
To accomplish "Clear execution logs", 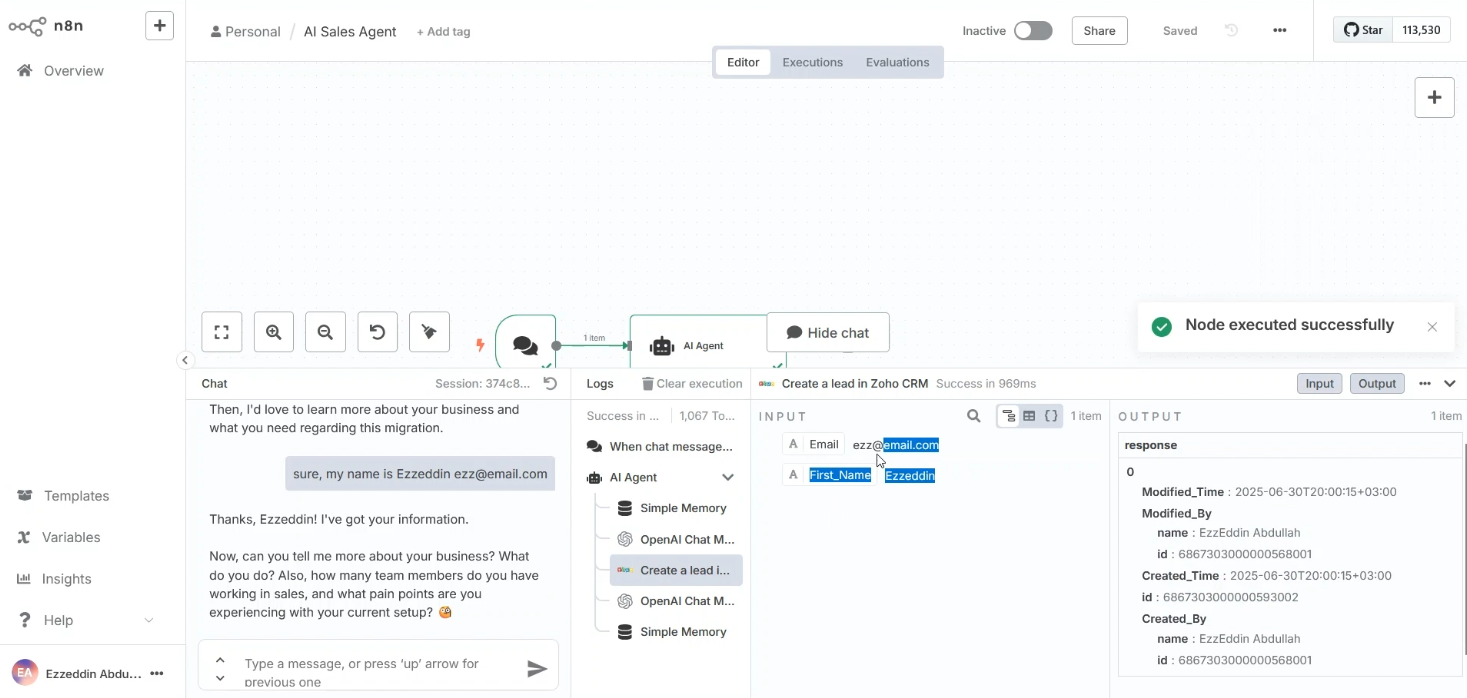I will pos(692,384).
